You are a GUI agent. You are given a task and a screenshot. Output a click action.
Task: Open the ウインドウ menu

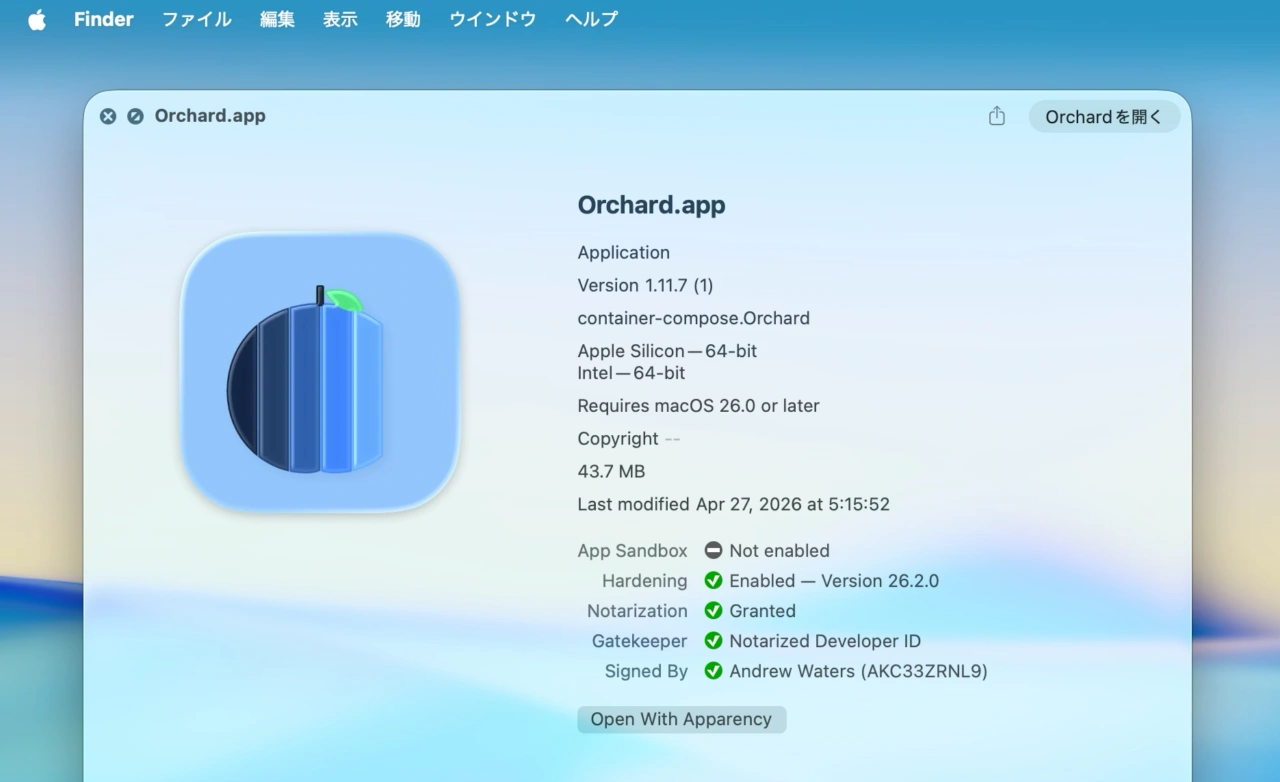tap(492, 19)
